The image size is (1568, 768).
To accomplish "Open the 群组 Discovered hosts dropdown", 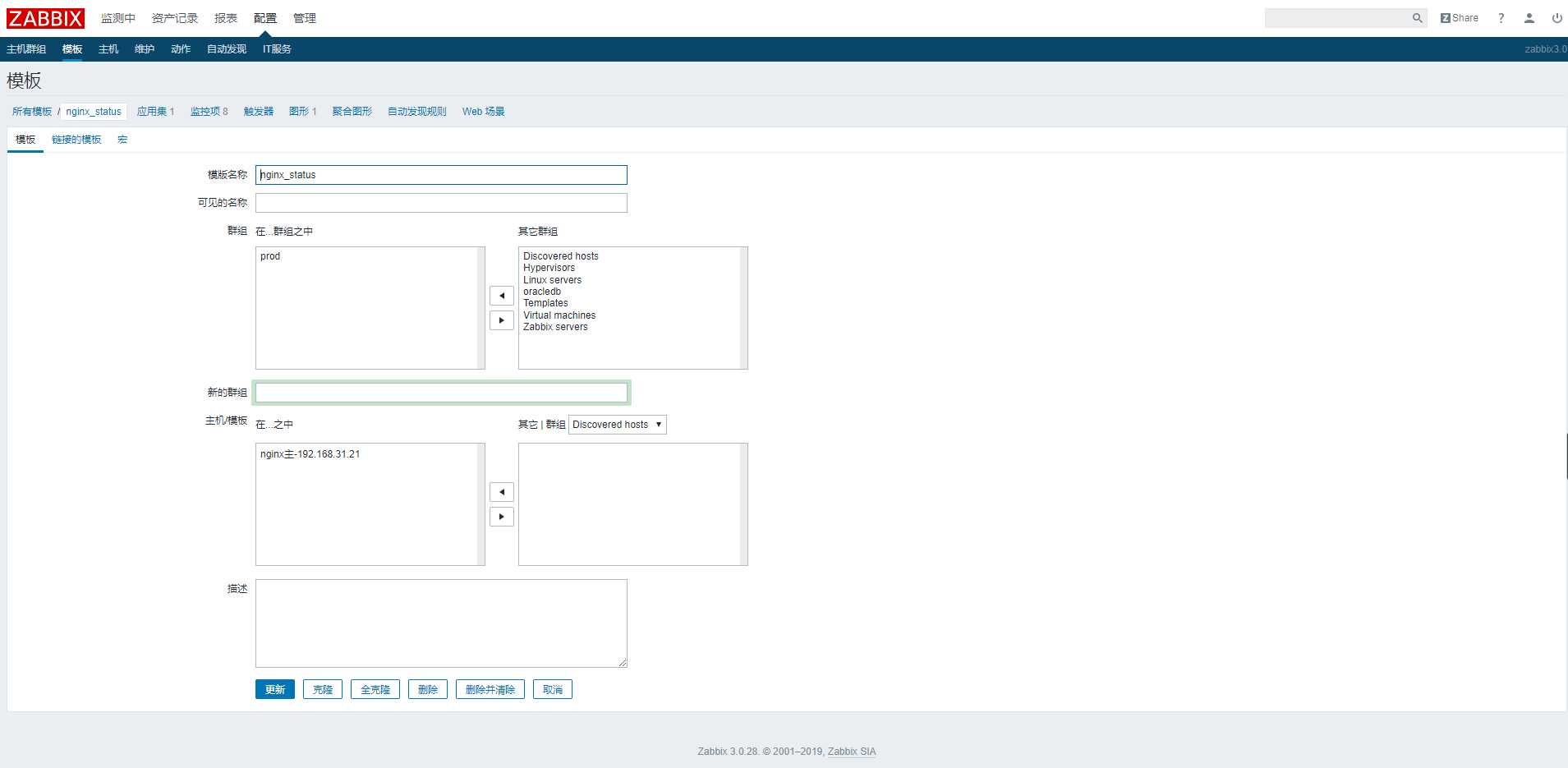I will [618, 425].
